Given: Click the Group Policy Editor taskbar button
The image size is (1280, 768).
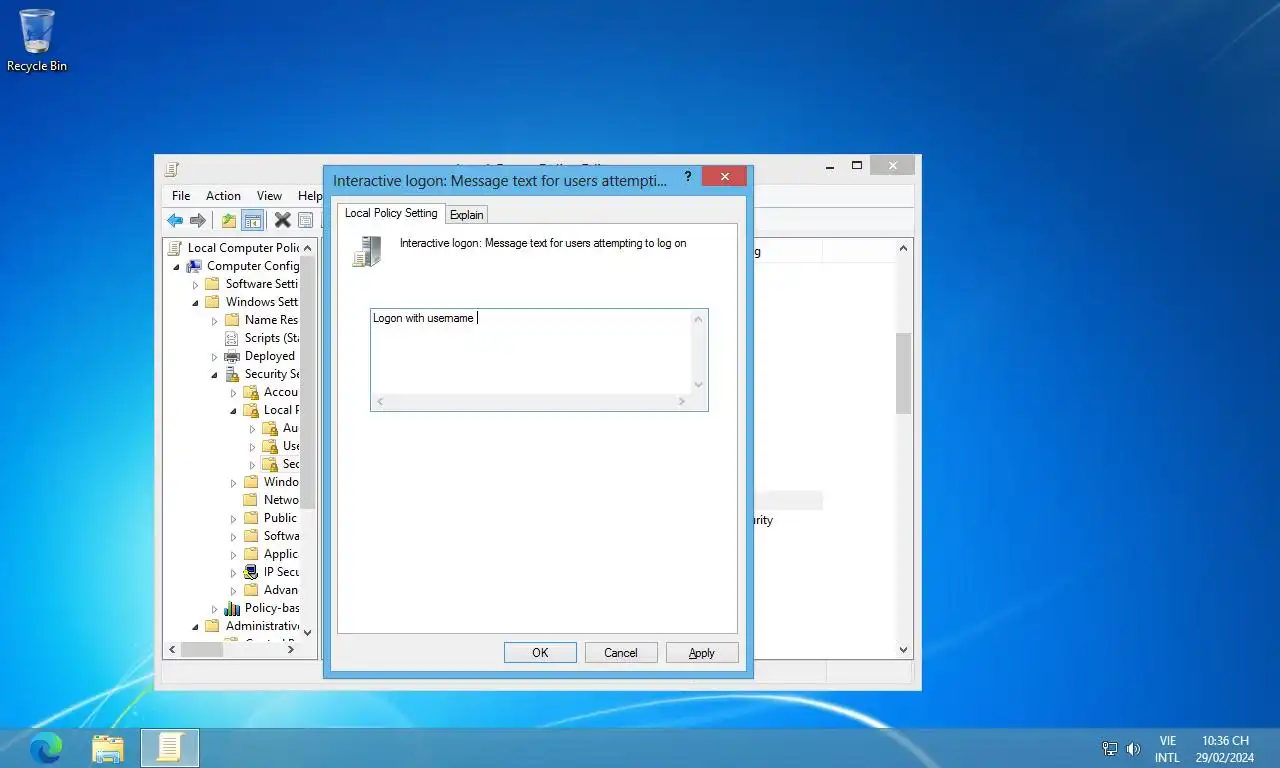Looking at the screenshot, I should point(170,747).
